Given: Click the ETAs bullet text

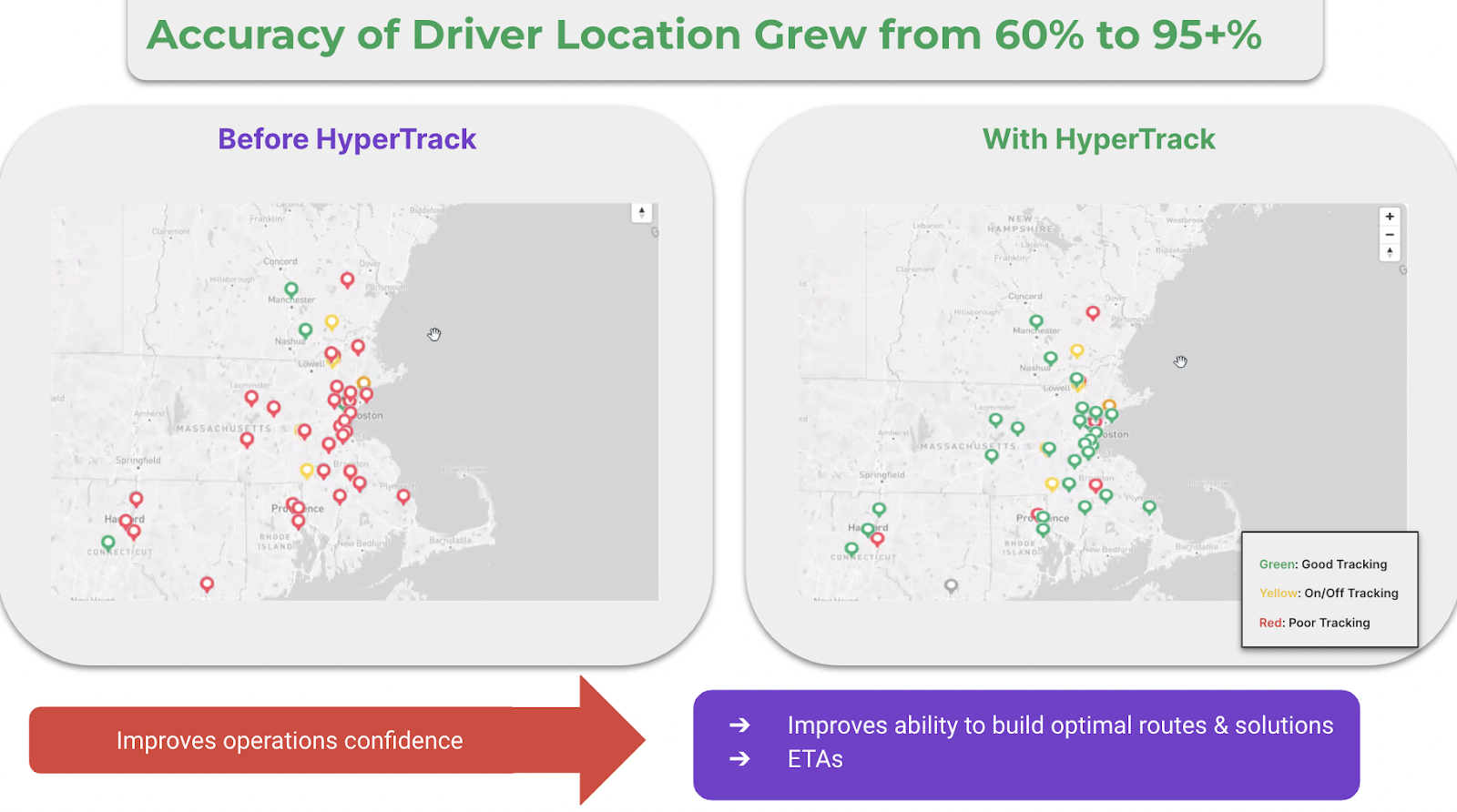Looking at the screenshot, I should (x=815, y=759).
